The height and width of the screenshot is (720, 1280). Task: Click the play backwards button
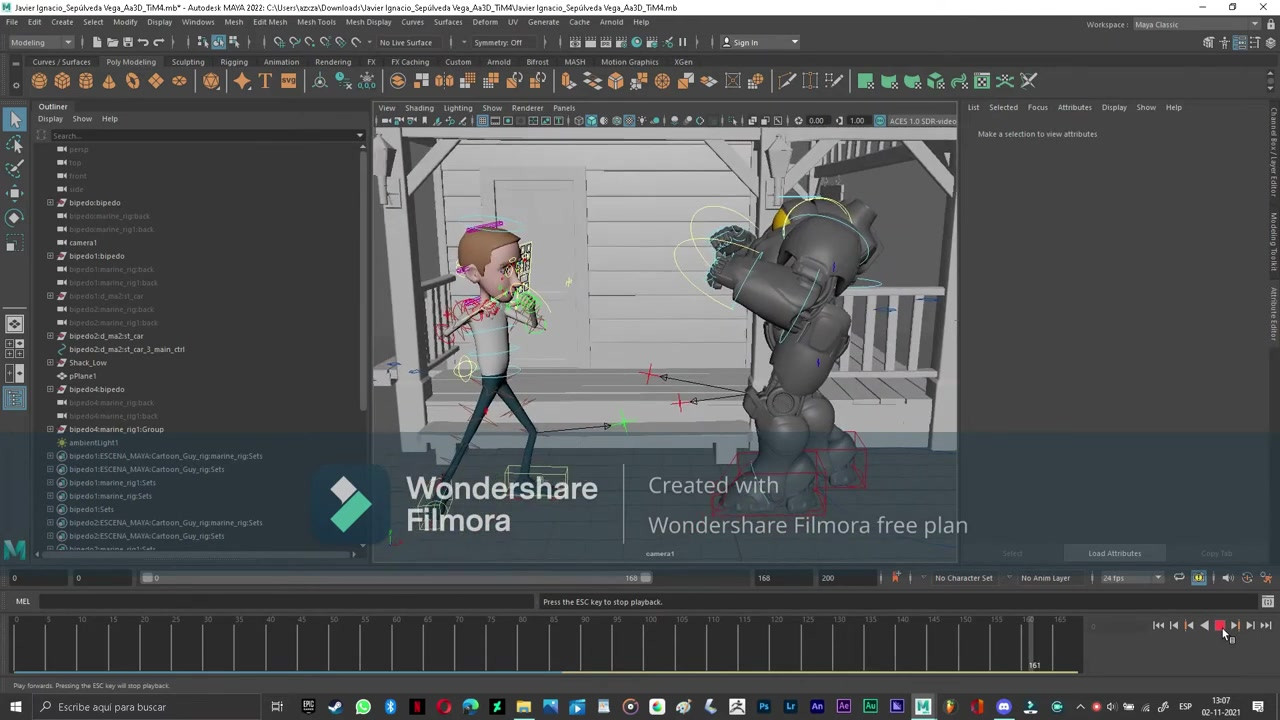coord(1204,625)
